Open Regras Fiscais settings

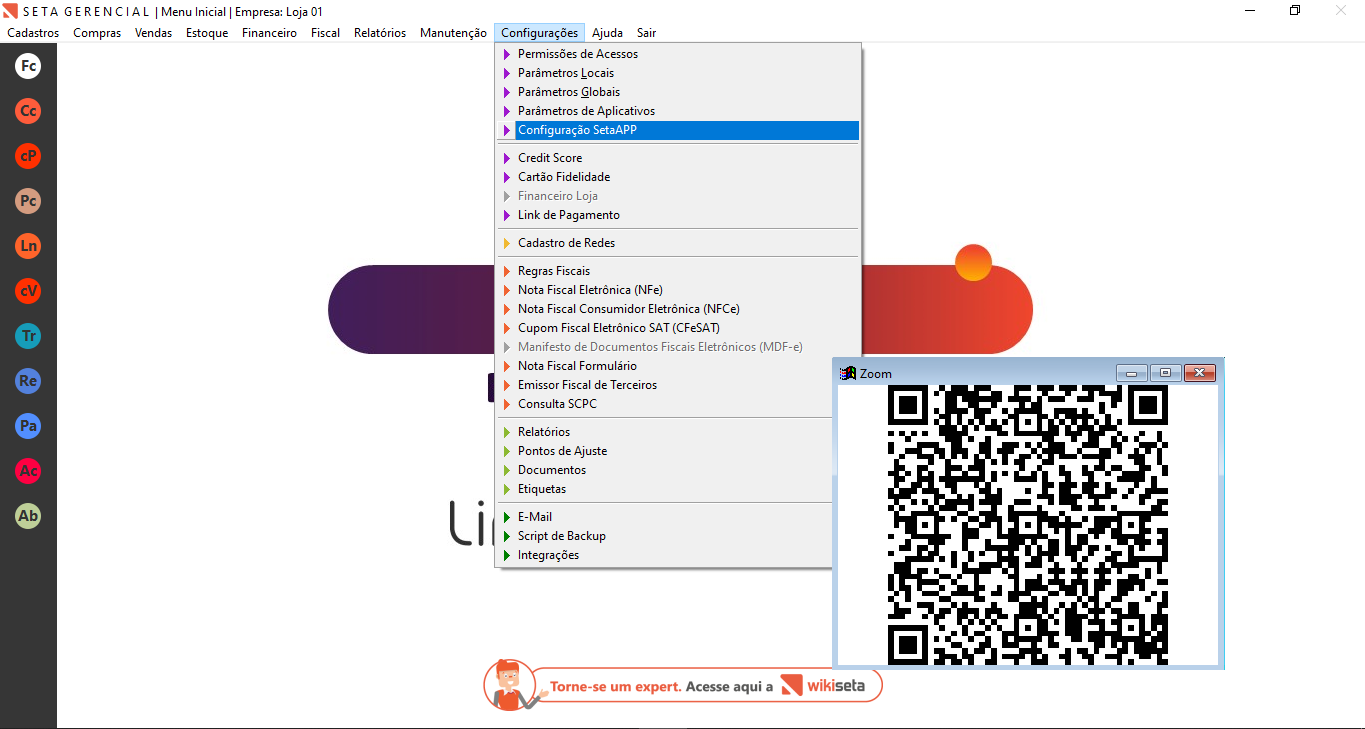(x=678, y=271)
